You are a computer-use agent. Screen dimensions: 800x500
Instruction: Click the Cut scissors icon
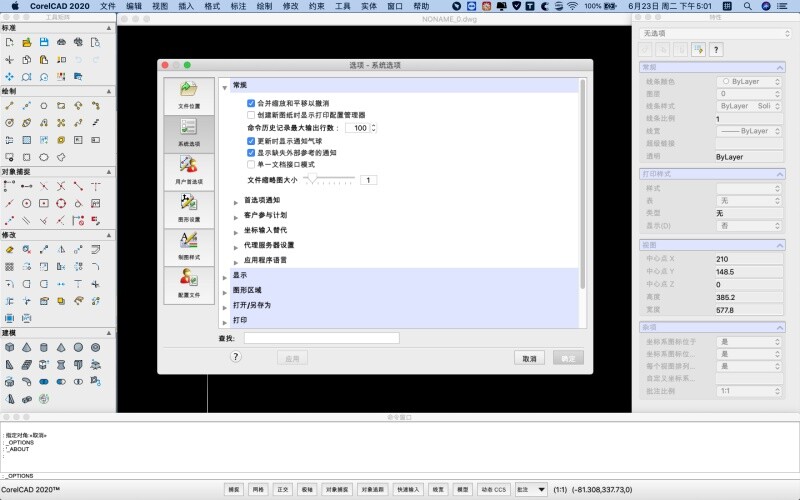click(9, 60)
